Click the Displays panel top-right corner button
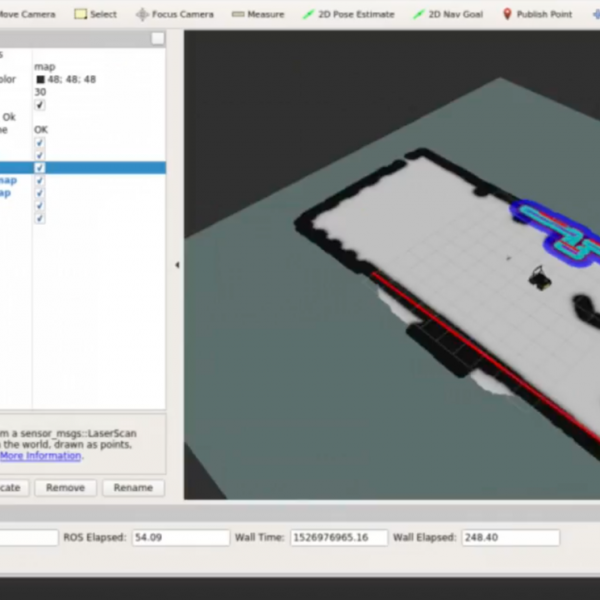Screen dimensions: 600x600 click(158, 39)
